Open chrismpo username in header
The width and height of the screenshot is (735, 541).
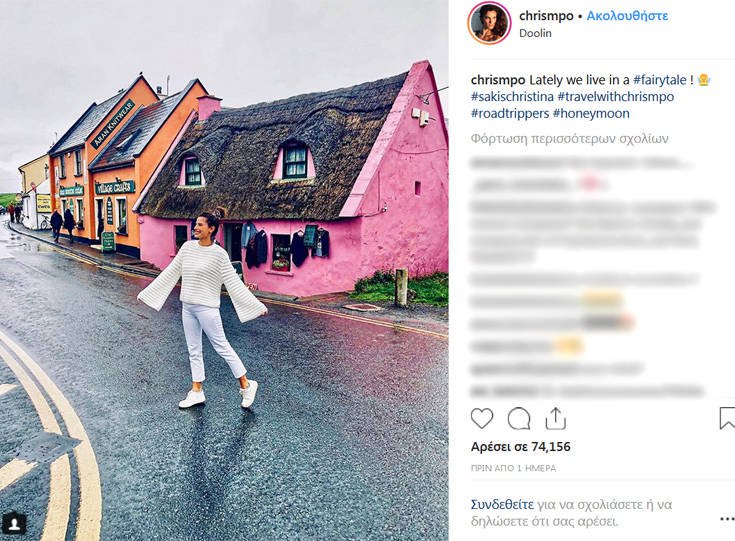pos(546,16)
